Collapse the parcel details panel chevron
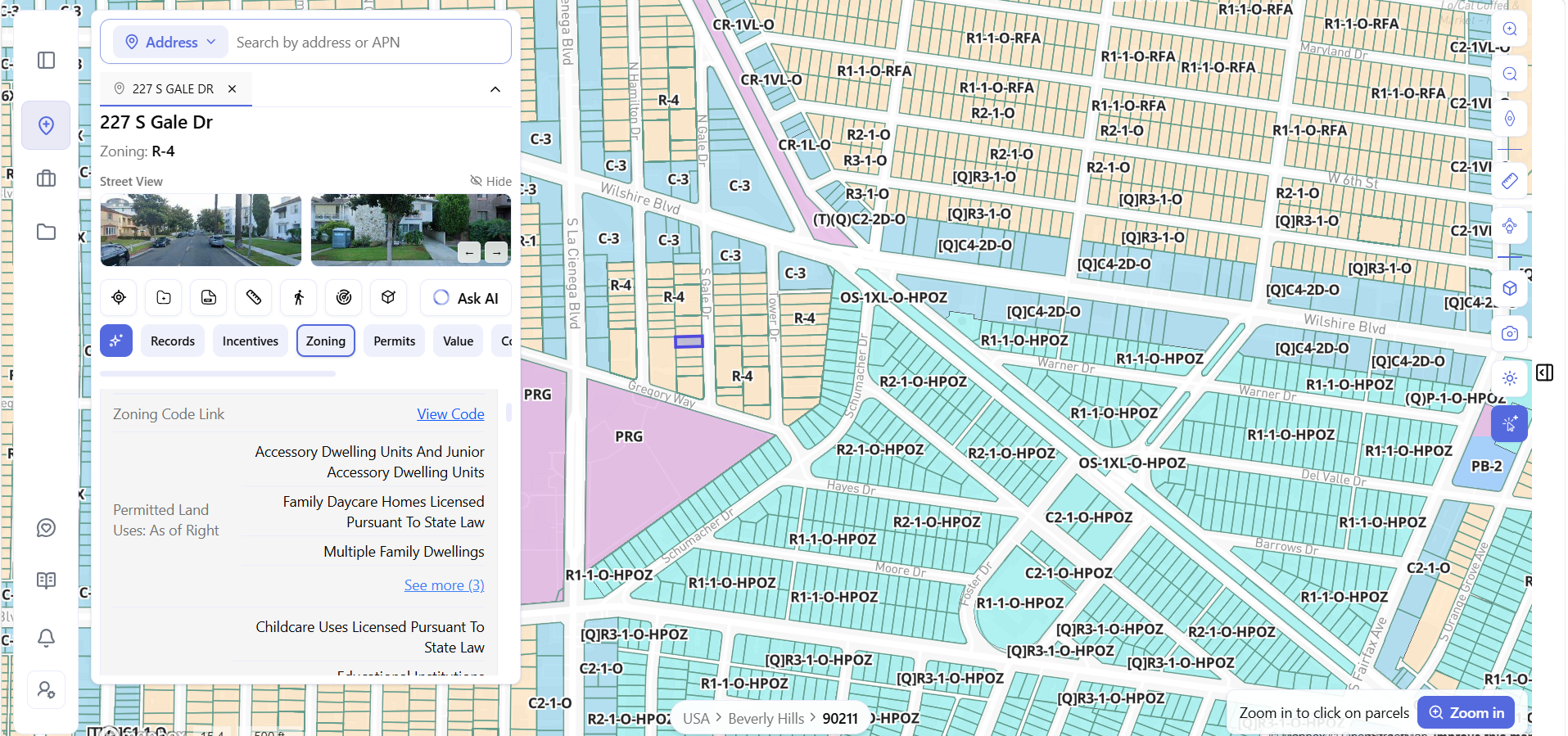Image resolution: width=1568 pixels, height=736 pixels. [495, 89]
